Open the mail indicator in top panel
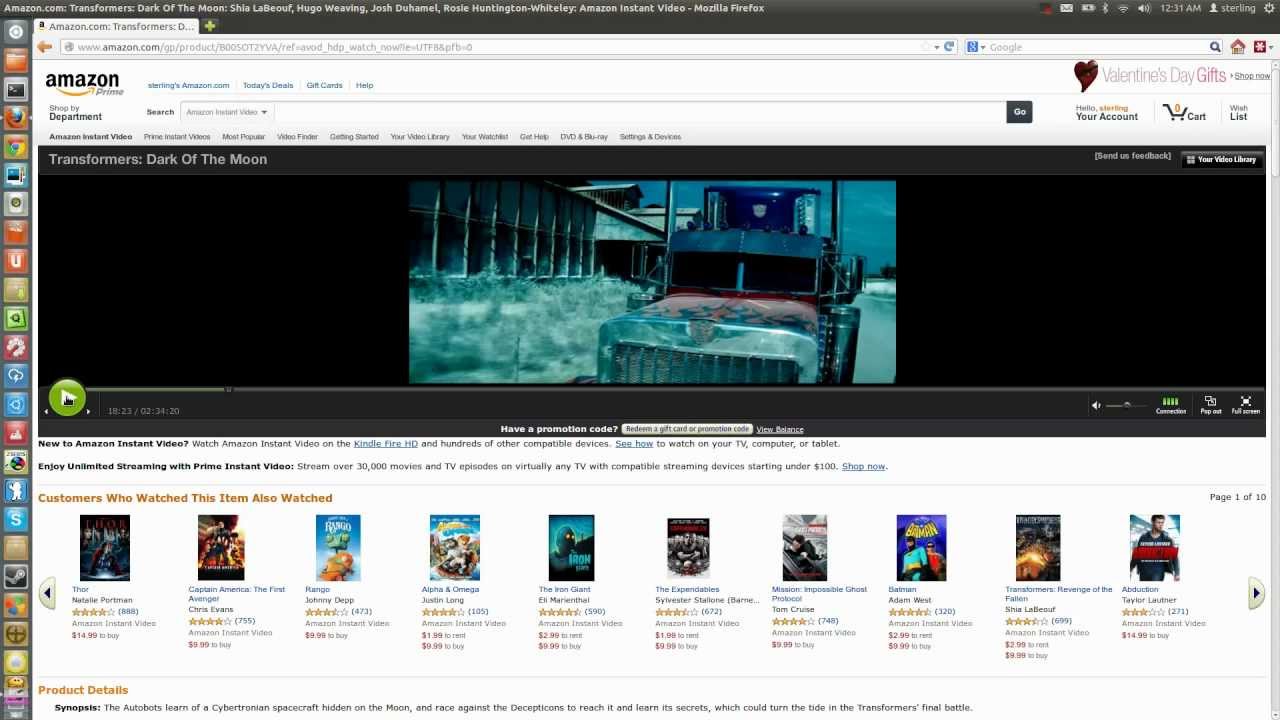The height and width of the screenshot is (720, 1280). coord(1067,8)
